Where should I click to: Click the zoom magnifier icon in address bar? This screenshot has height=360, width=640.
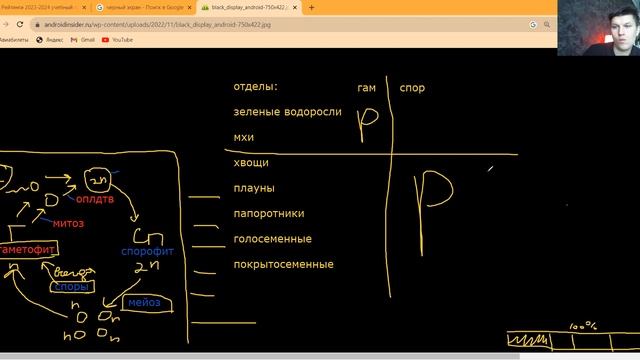point(547,25)
